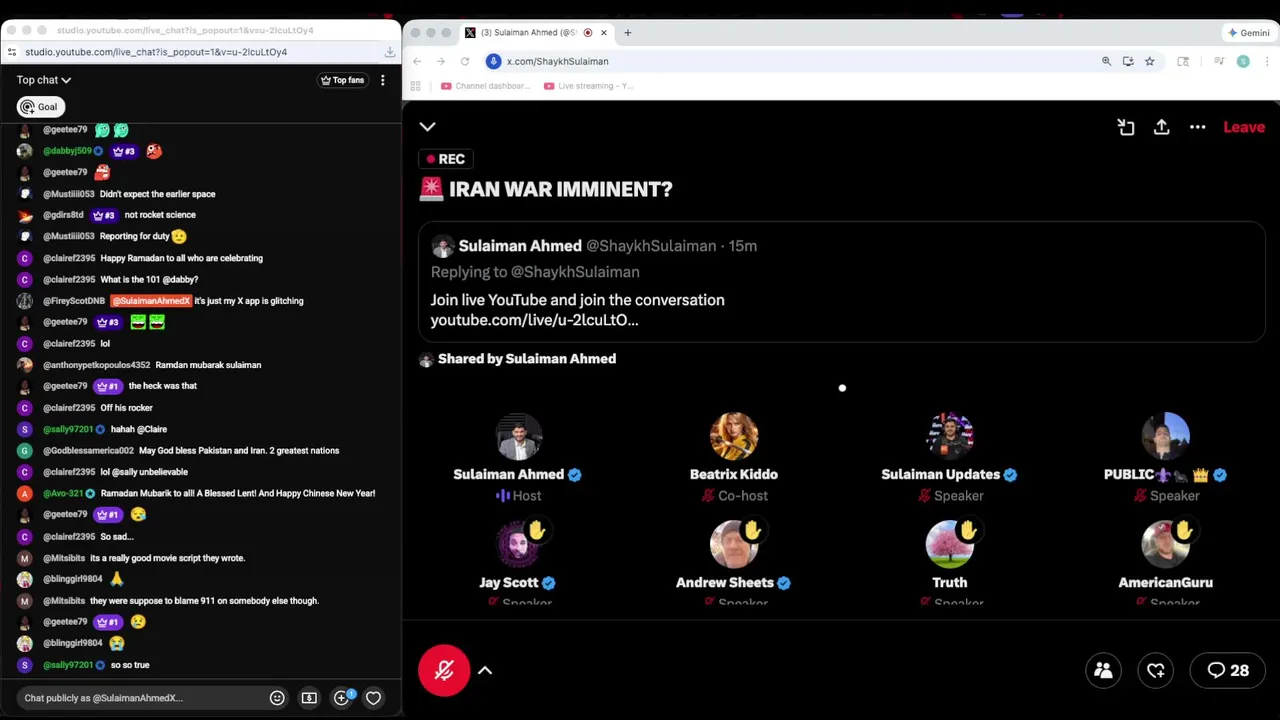Click the heart reaction icon in chat bar
The width and height of the screenshot is (1280, 720).
(x=373, y=698)
